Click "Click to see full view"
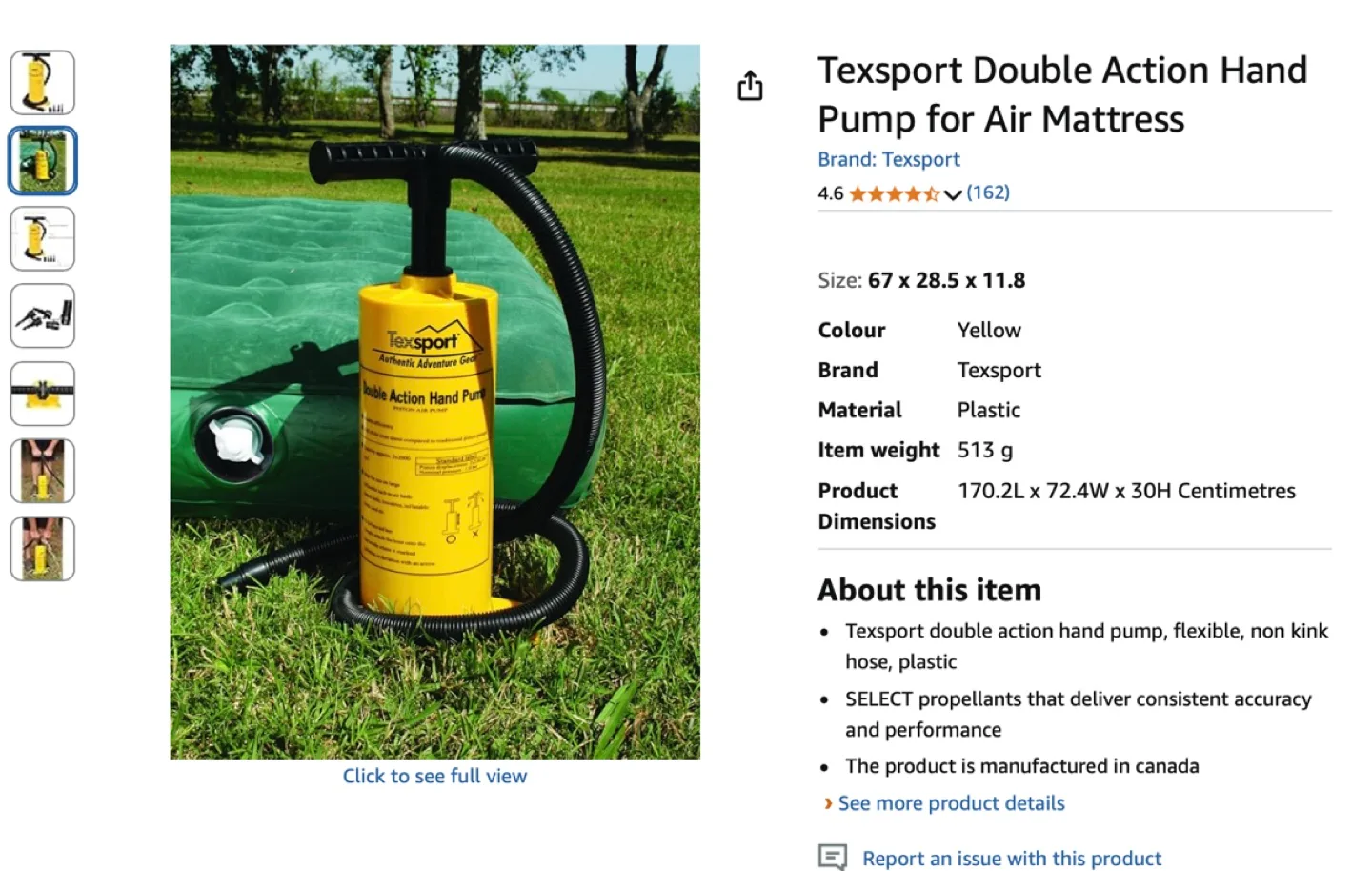The width and height of the screenshot is (1372, 871). coord(434,776)
